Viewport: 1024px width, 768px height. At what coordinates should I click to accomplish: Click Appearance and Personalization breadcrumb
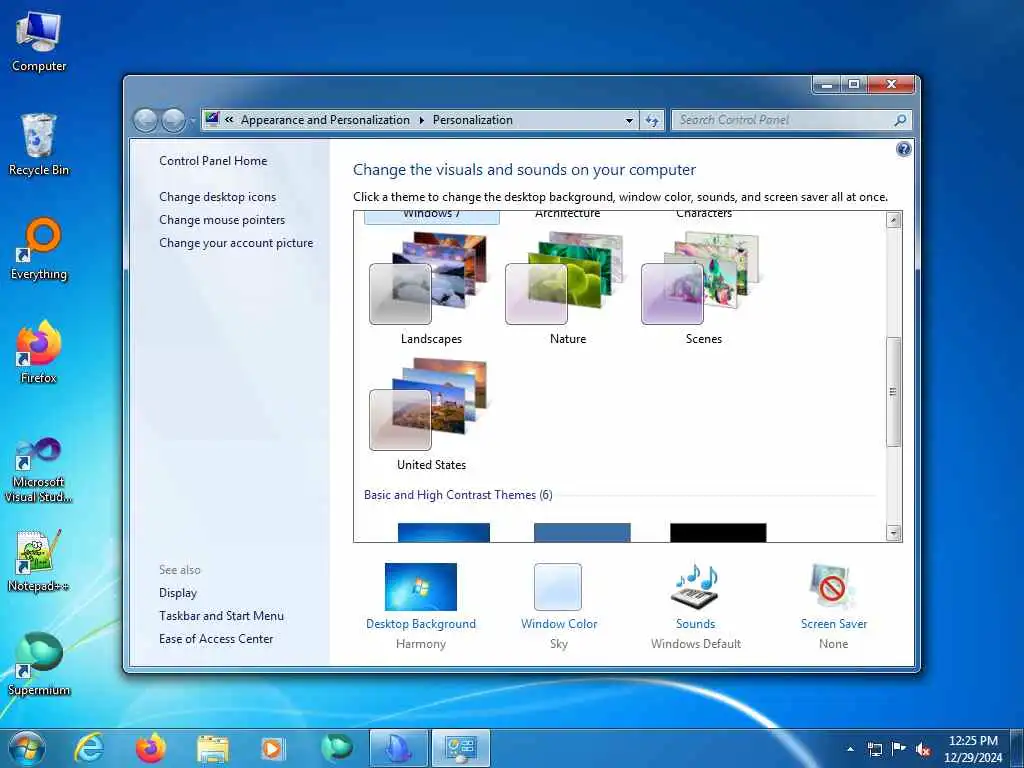(x=325, y=120)
